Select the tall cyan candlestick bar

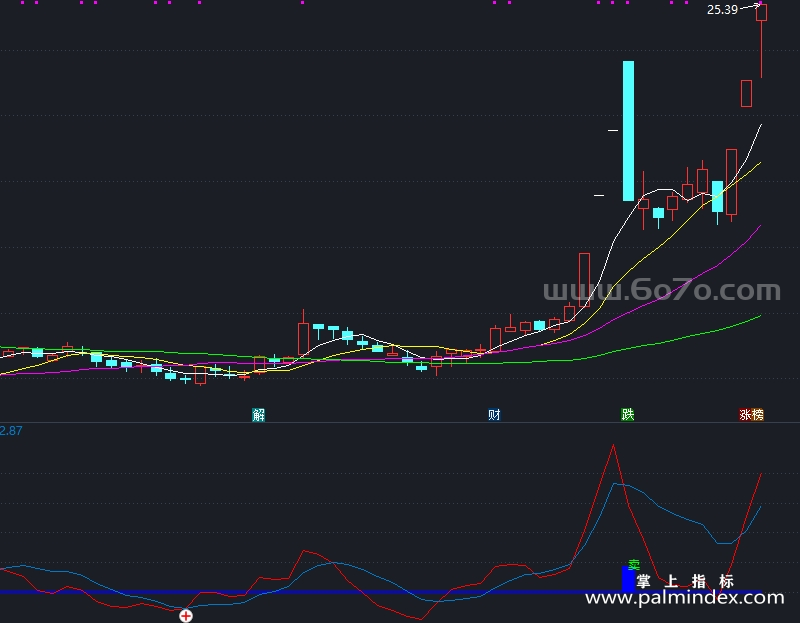point(629,131)
